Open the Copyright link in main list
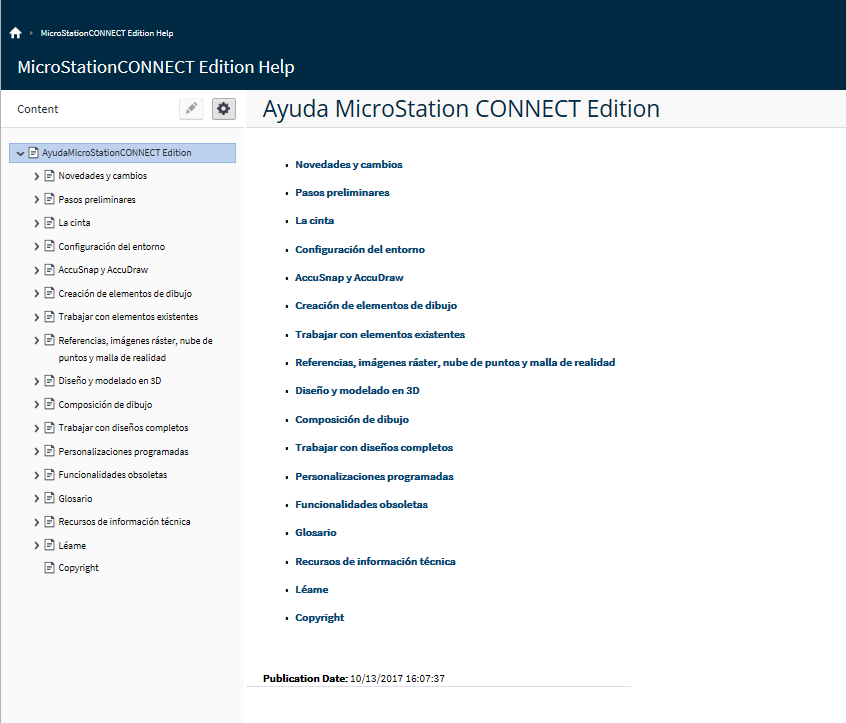This screenshot has height=723, width=846. click(x=319, y=618)
